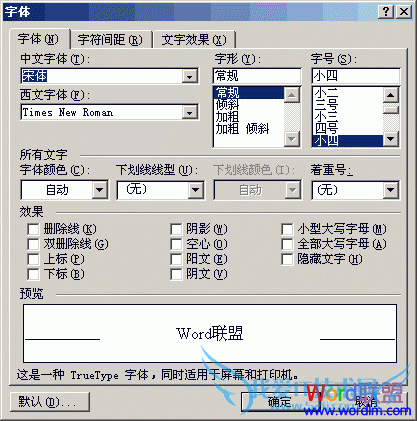Check the 阴影 shadow effect option
417x421 pixels.
point(176,229)
